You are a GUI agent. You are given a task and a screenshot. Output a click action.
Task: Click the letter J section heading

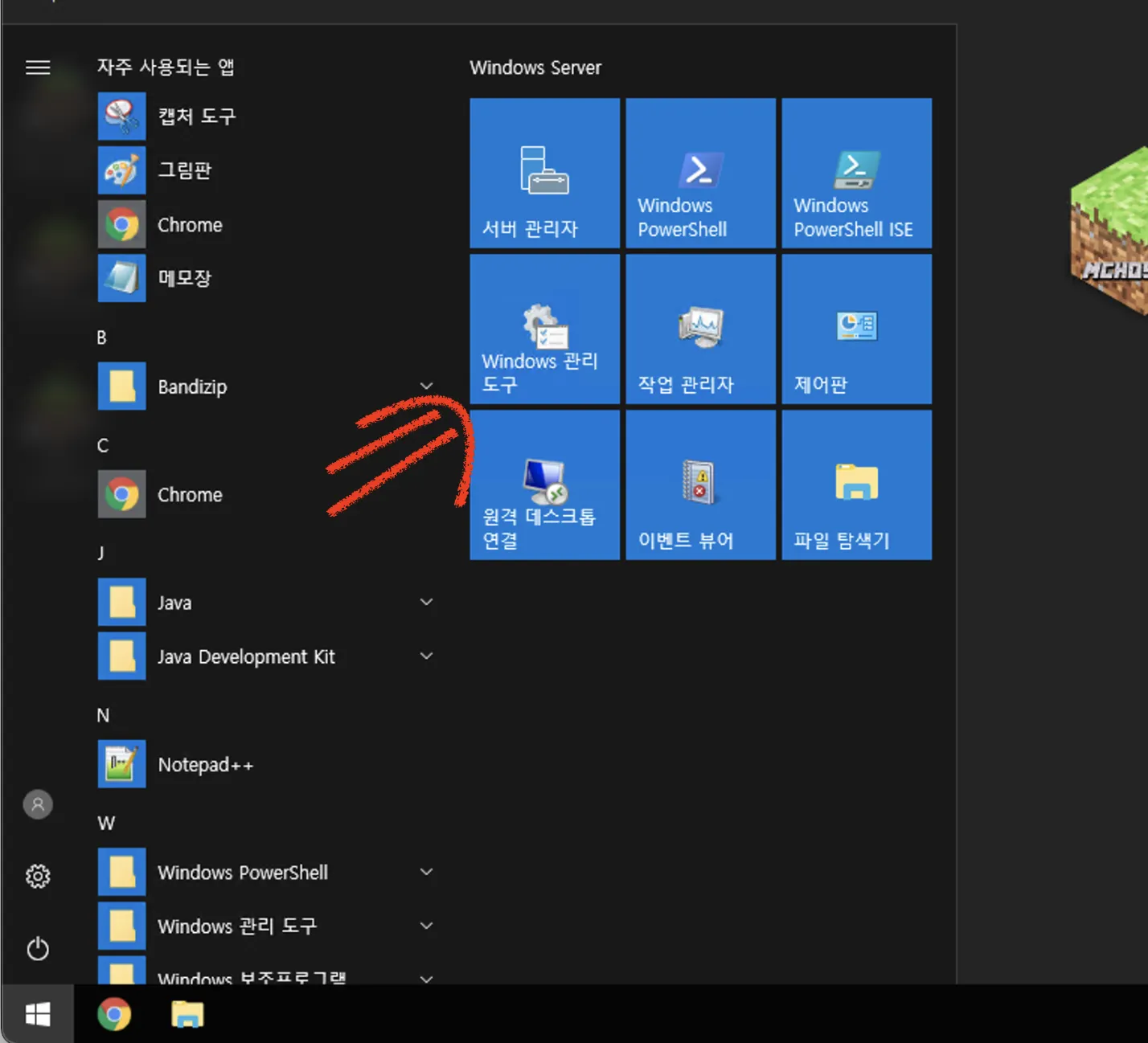coord(100,553)
